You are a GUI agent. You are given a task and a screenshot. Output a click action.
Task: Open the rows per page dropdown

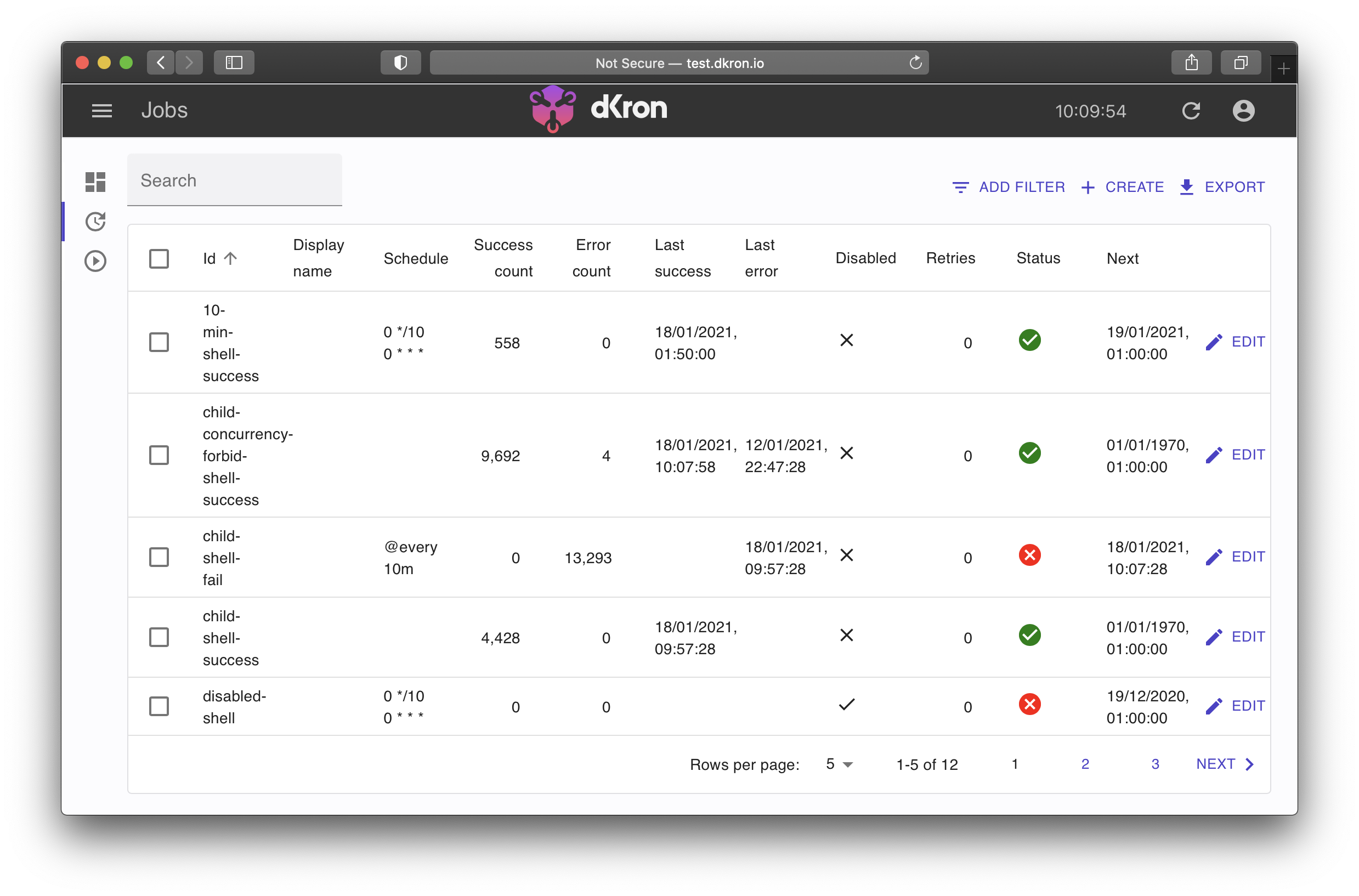pos(838,764)
